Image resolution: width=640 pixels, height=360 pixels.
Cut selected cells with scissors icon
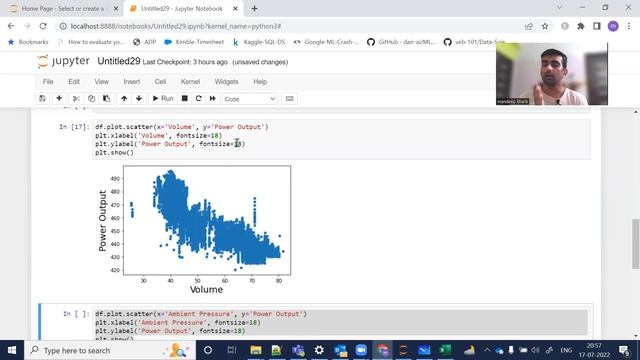click(76, 98)
